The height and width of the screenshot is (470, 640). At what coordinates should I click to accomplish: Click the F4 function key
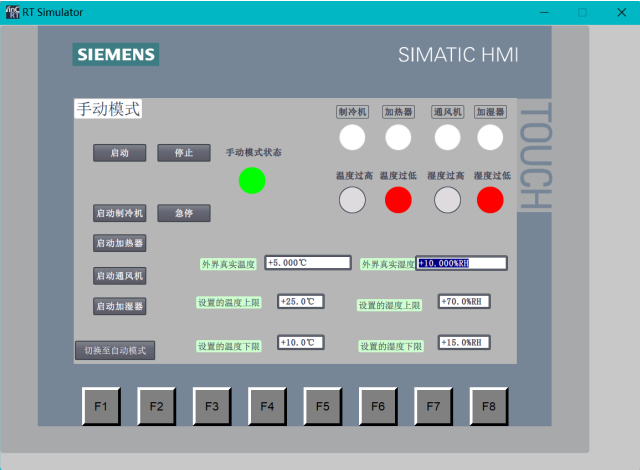(x=267, y=406)
